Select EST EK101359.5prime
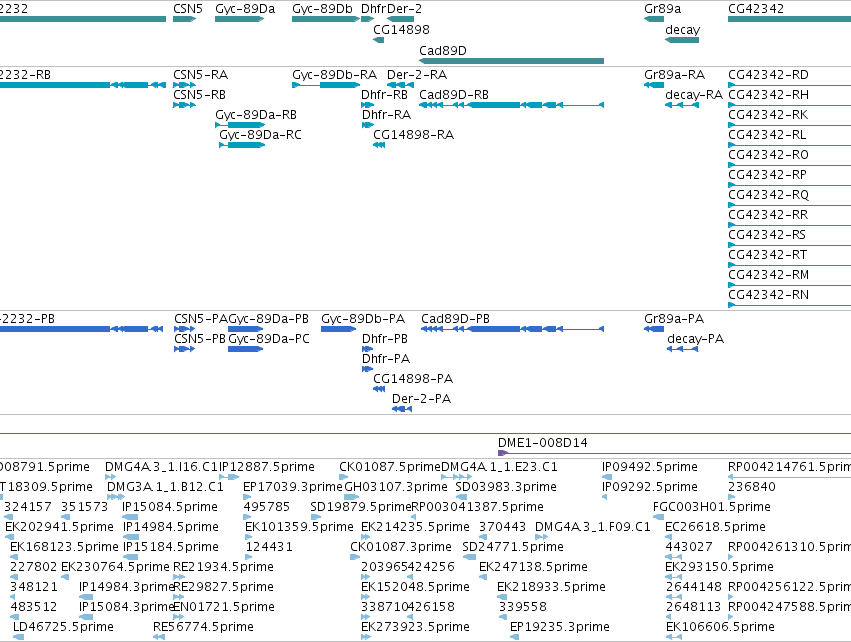Image resolution: width=851 pixels, height=642 pixels. pos(299,527)
